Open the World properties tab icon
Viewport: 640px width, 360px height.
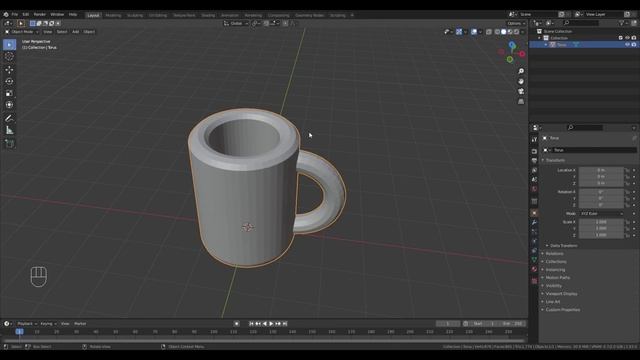coord(534,189)
